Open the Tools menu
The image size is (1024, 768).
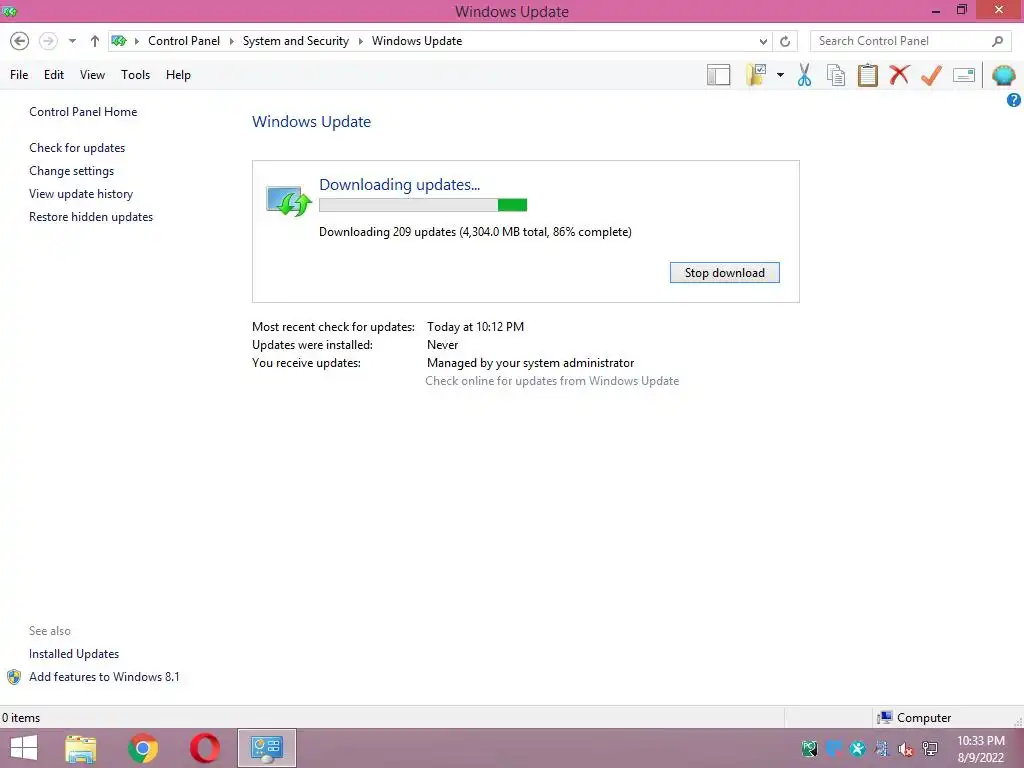click(x=135, y=74)
